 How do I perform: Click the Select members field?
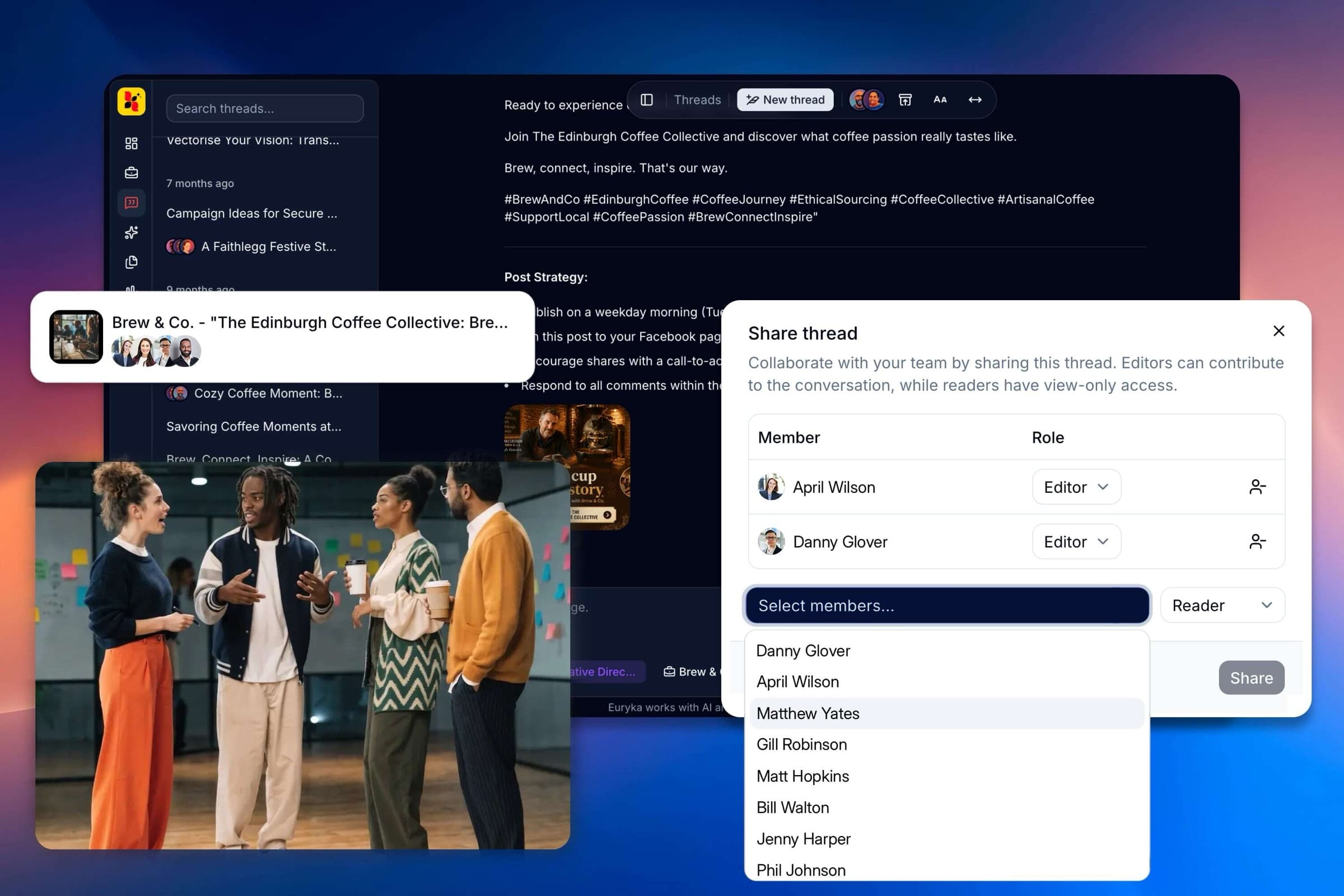[947, 605]
